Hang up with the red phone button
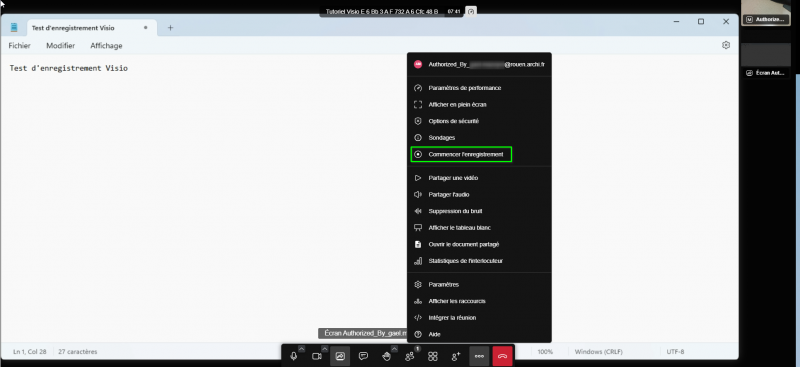Image resolution: width=800 pixels, height=367 pixels. pos(503,356)
